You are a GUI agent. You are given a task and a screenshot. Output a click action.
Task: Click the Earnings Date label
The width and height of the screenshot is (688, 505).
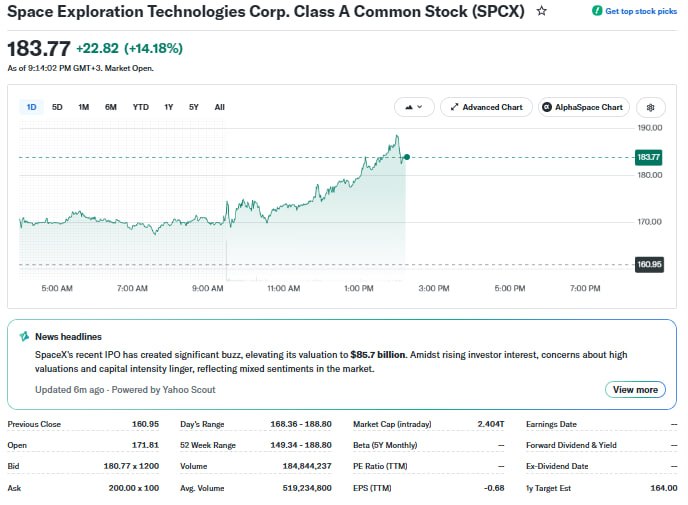[x=552, y=424]
